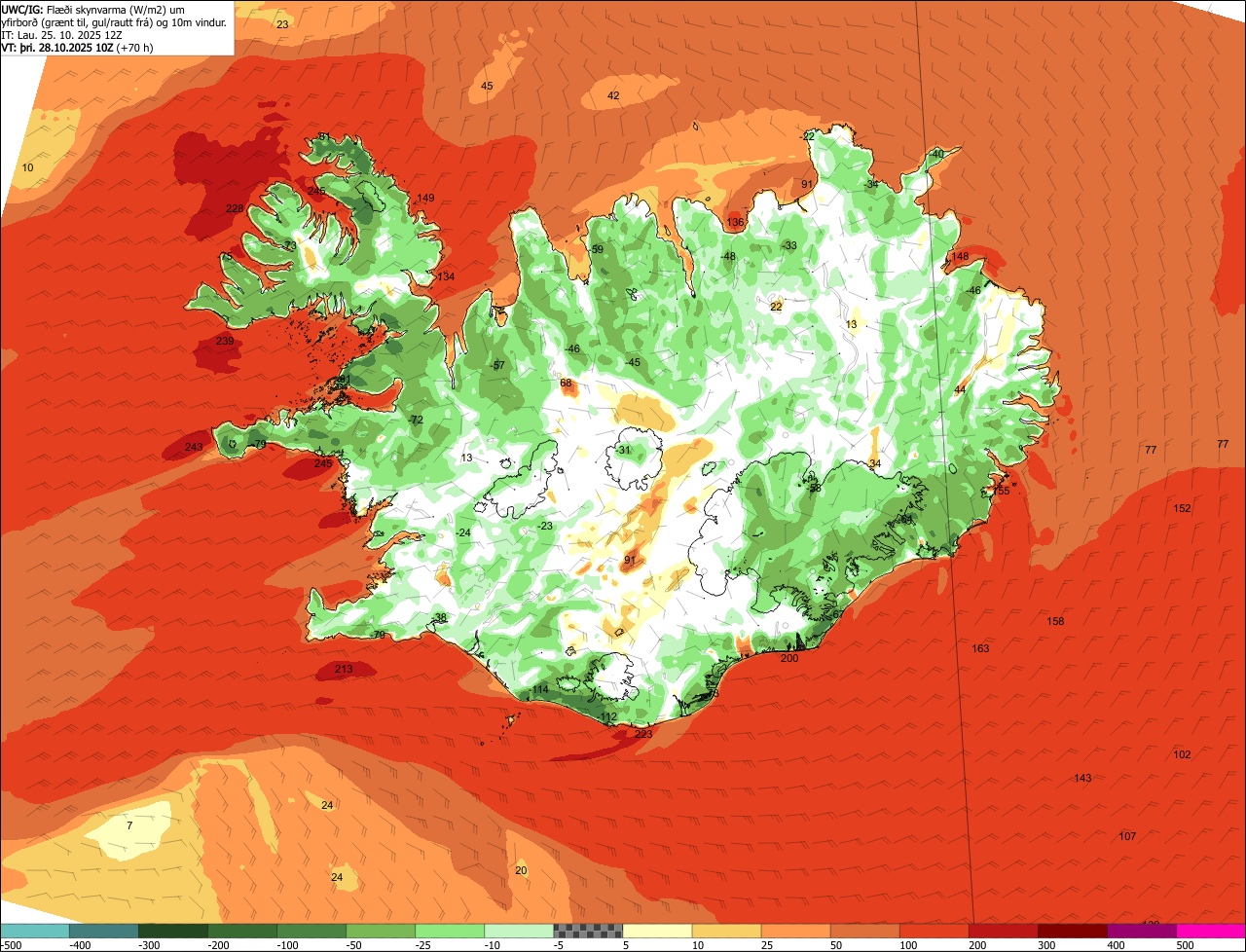Select the '-33' value in northeast Iceland
The width and height of the screenshot is (1246, 952).
coord(788,245)
